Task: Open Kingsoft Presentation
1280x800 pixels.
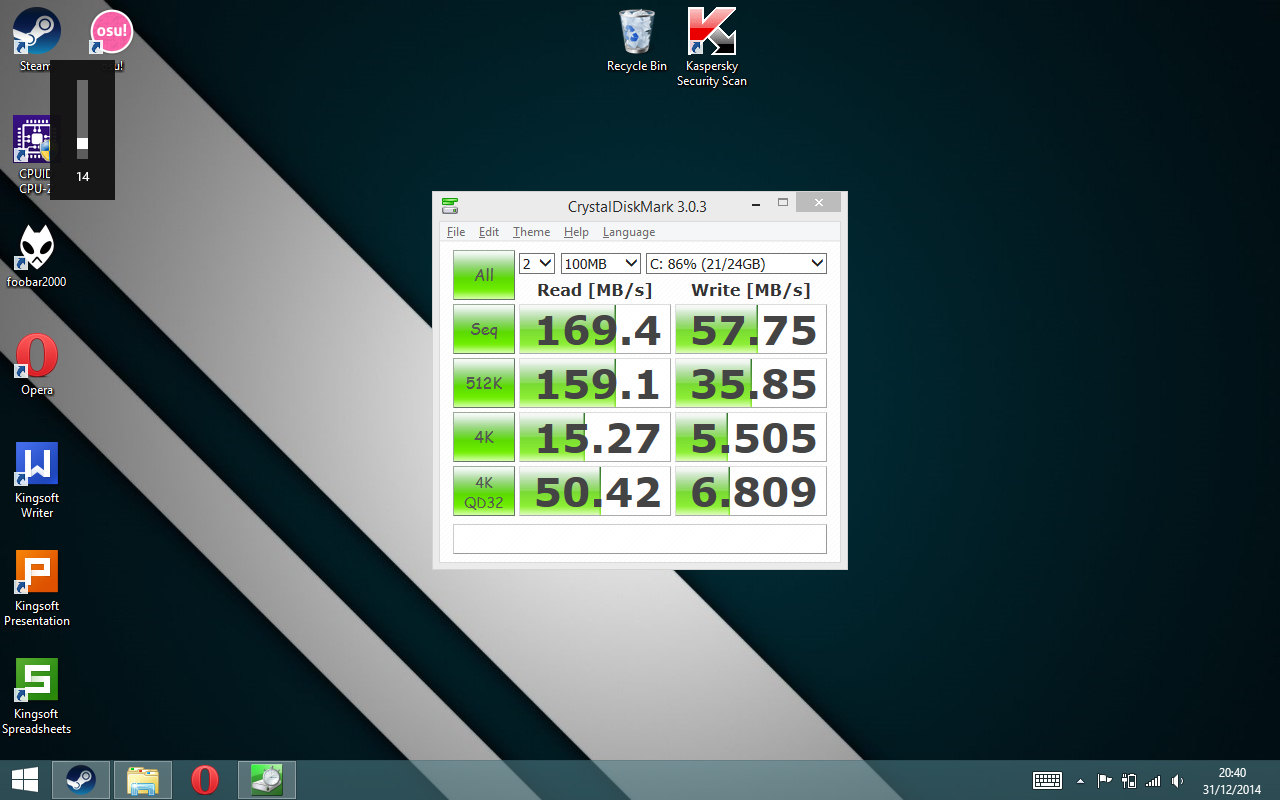Action: (x=37, y=588)
